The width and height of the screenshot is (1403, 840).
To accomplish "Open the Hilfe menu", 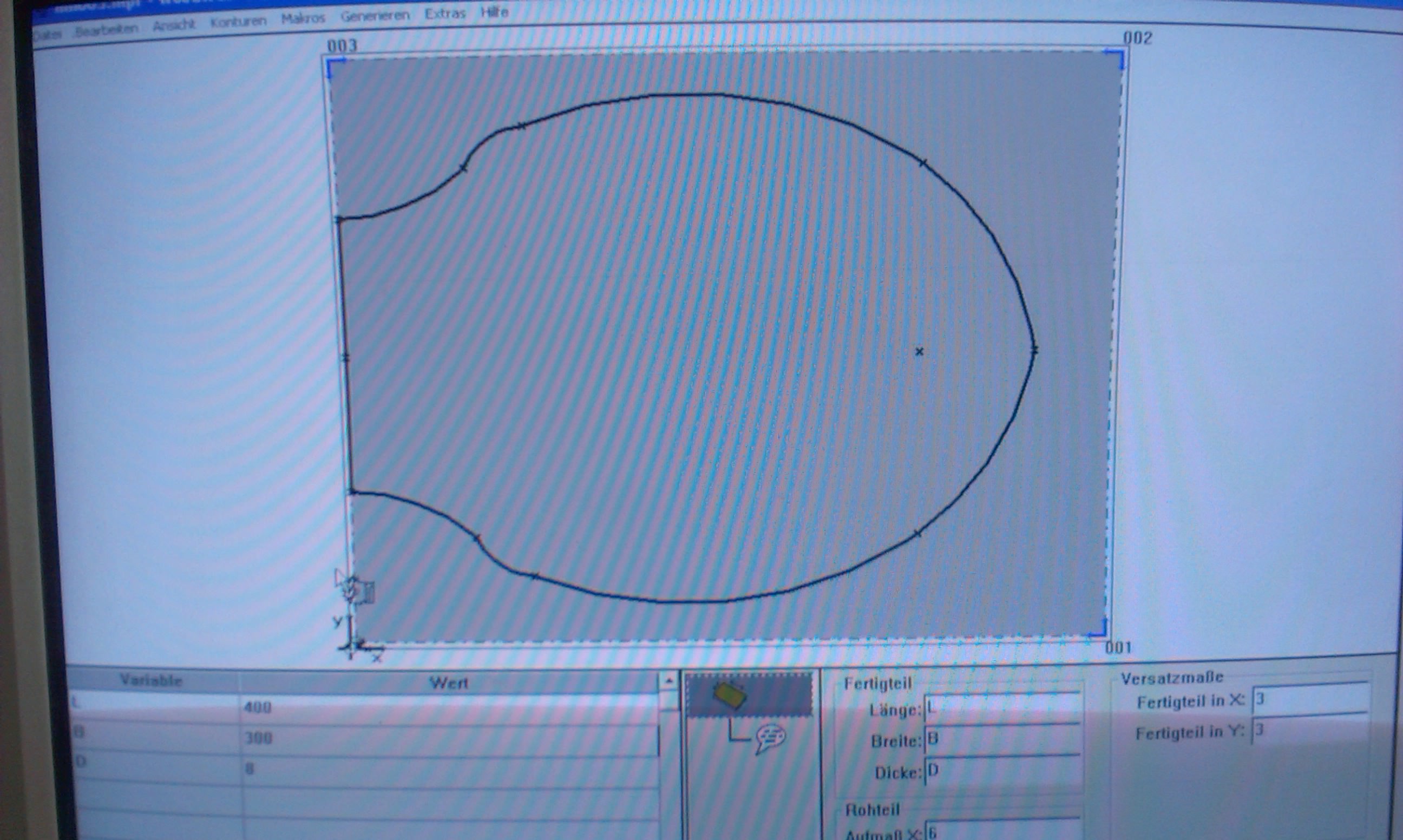I will point(494,12).
